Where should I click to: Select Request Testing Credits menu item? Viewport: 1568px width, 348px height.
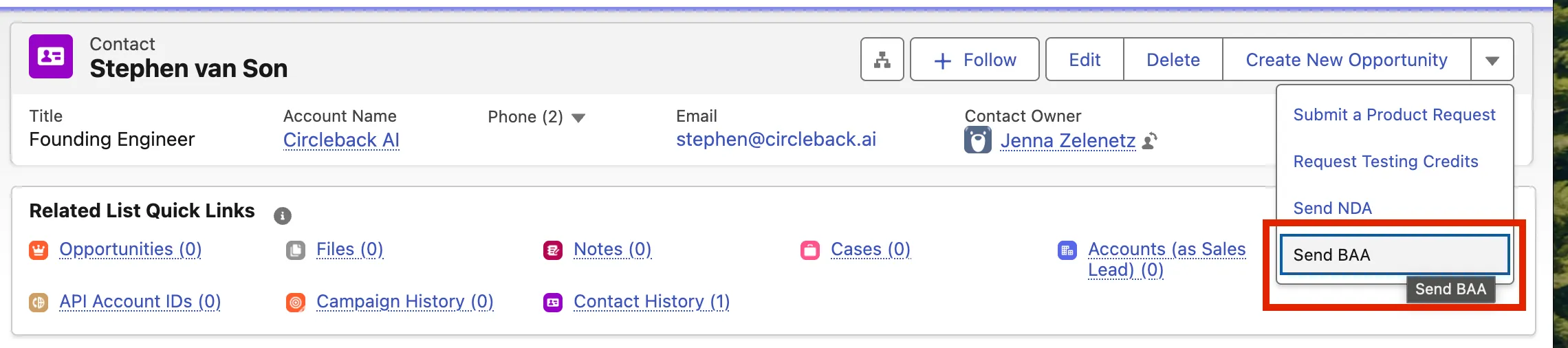point(1385,162)
